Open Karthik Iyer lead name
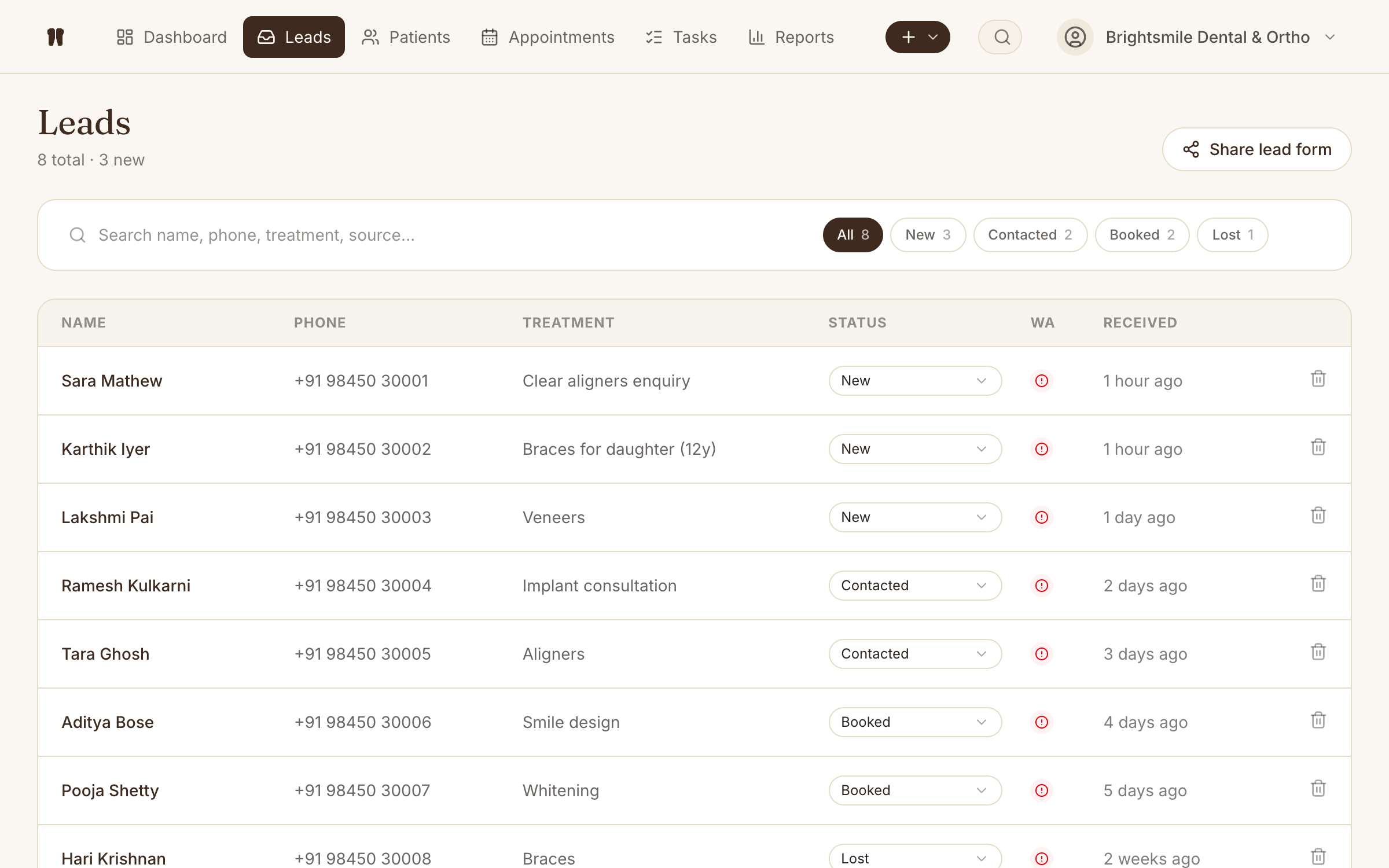 pos(105,449)
